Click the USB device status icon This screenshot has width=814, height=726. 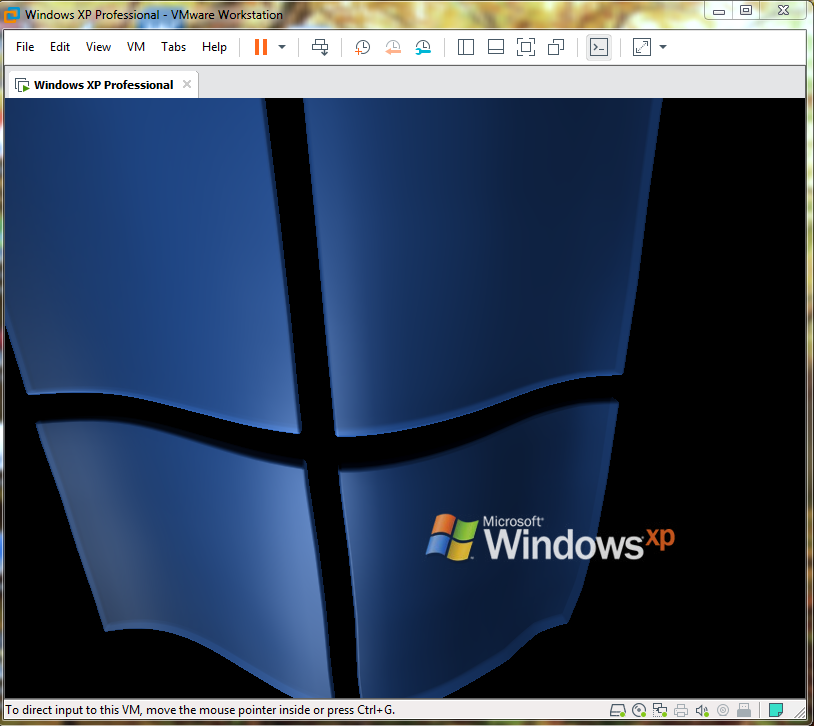(744, 710)
